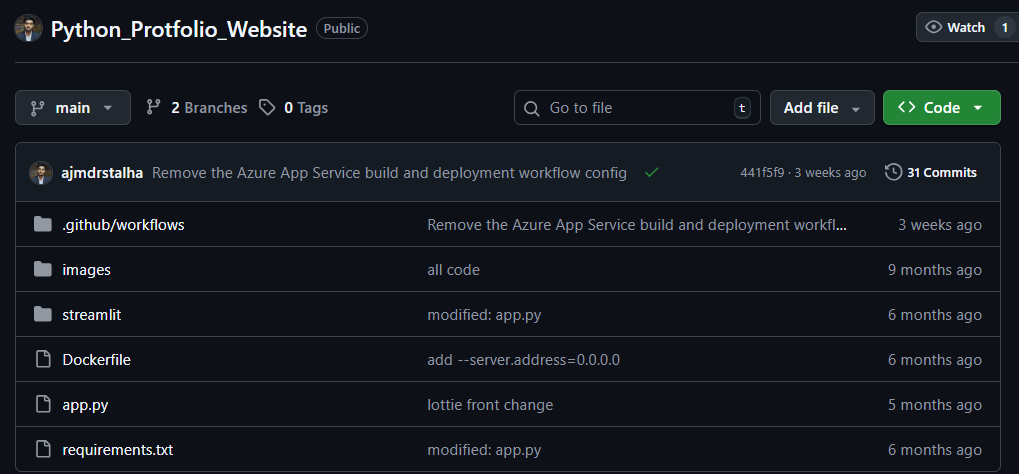This screenshot has width=1019, height=474.
Task: Open the Python_Protfolio_Website repository title
Action: click(x=179, y=29)
